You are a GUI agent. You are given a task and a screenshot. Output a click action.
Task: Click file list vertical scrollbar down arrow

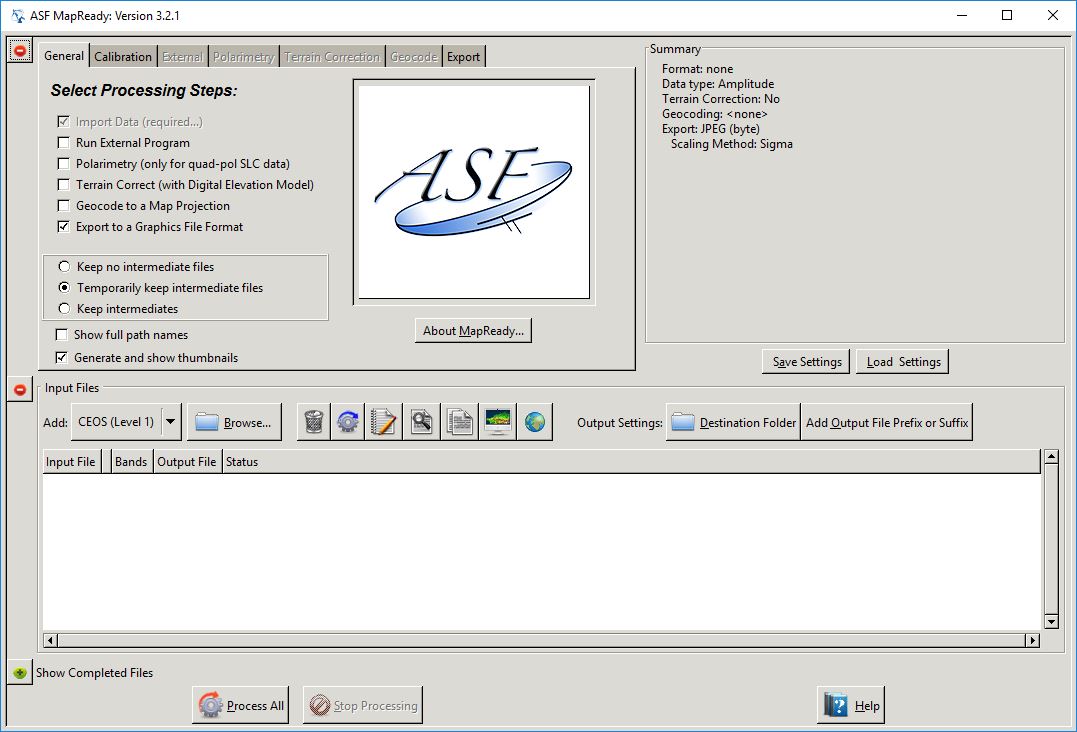point(1051,621)
